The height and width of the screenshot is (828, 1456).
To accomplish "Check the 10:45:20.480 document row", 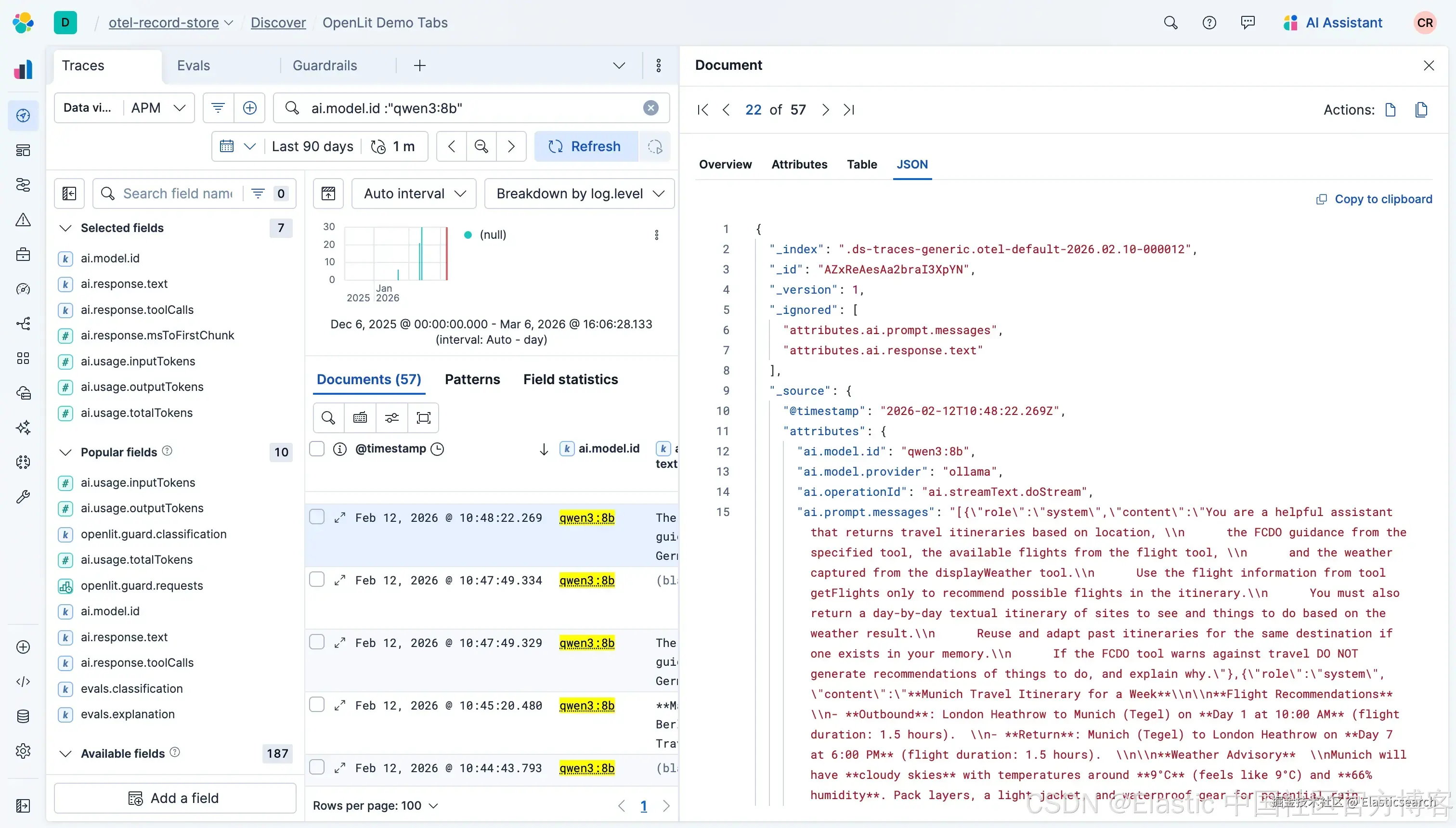I will (x=317, y=705).
